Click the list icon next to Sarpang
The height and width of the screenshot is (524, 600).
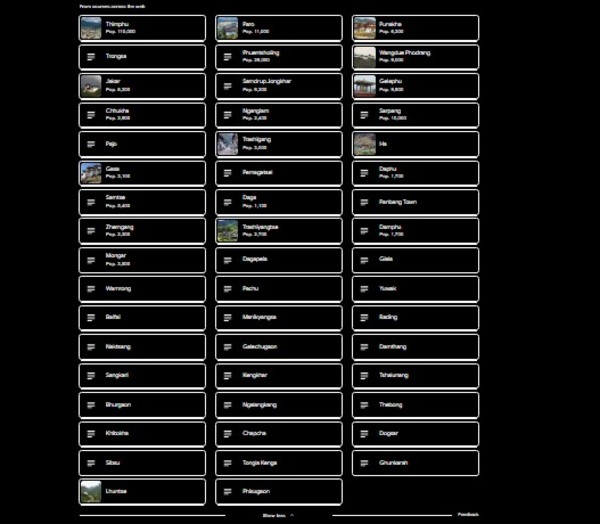(364, 115)
